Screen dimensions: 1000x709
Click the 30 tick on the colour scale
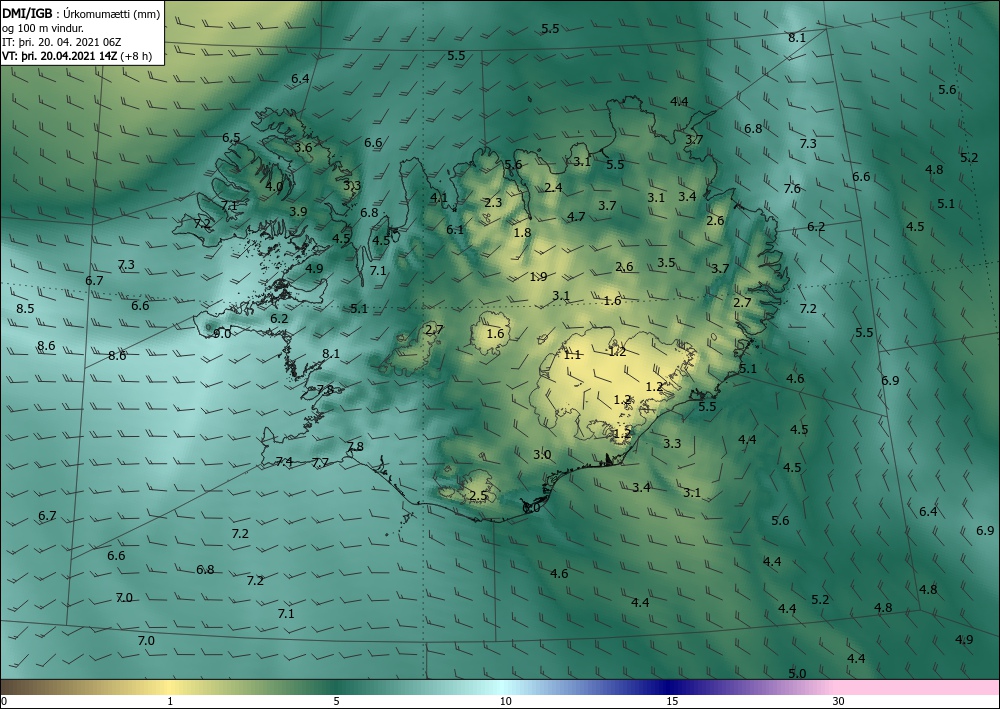click(x=839, y=702)
